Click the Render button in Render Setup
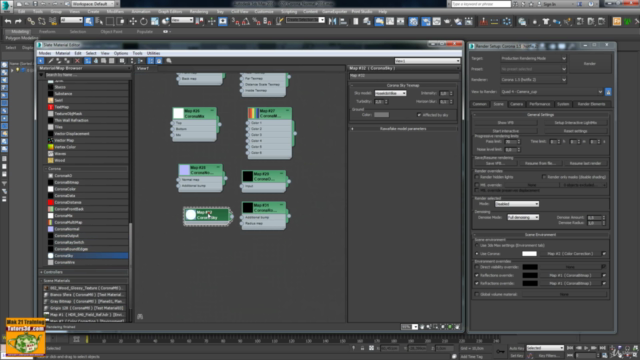640x360 pixels. click(x=590, y=64)
